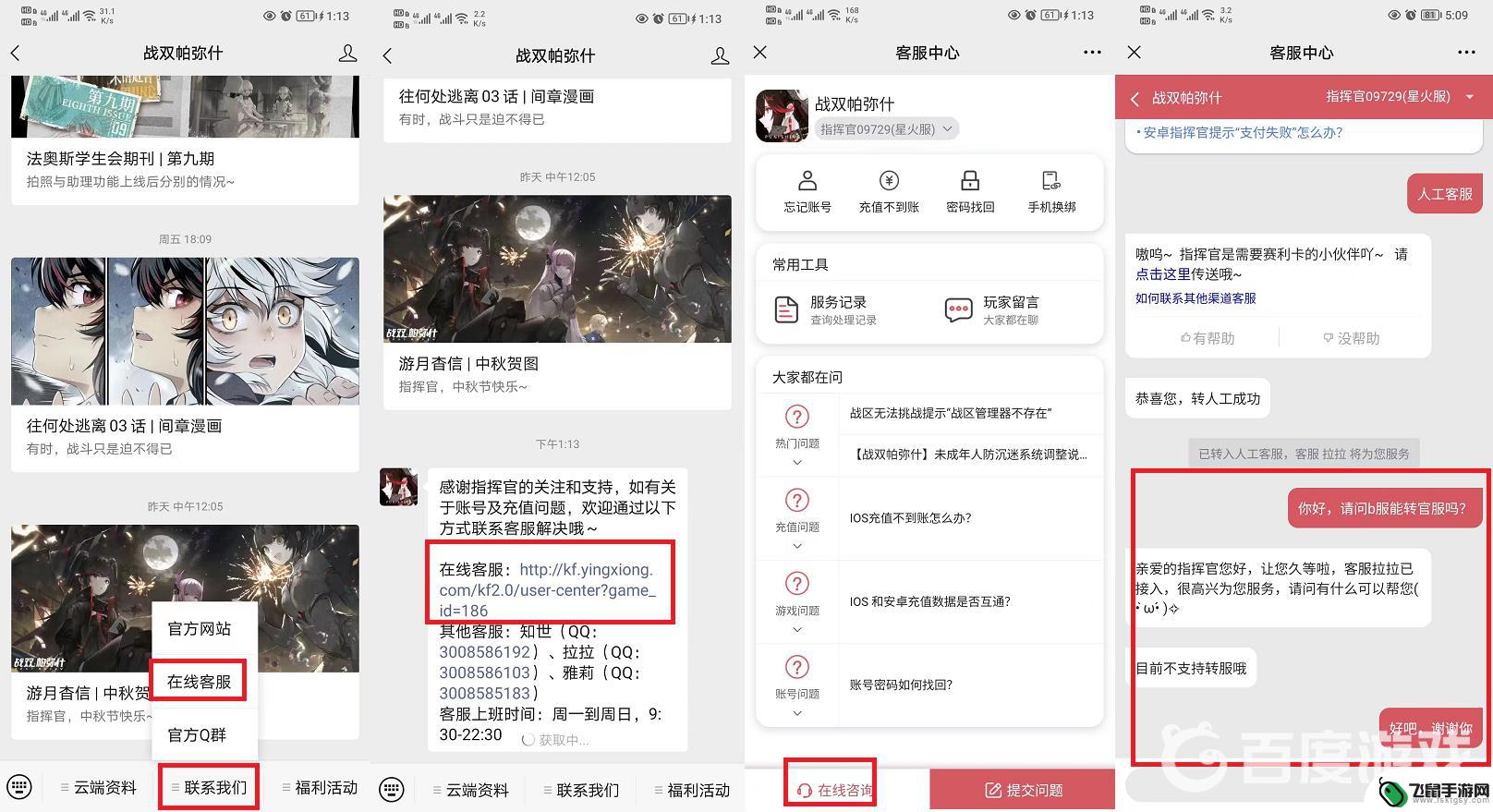
Task: Tap the sender avatar in second chat
Action: click(398, 487)
